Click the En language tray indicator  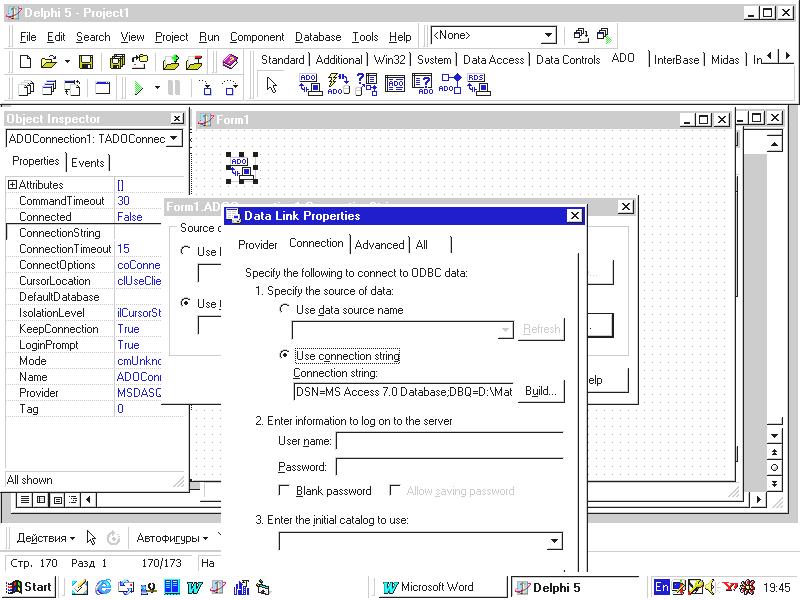tap(661, 587)
